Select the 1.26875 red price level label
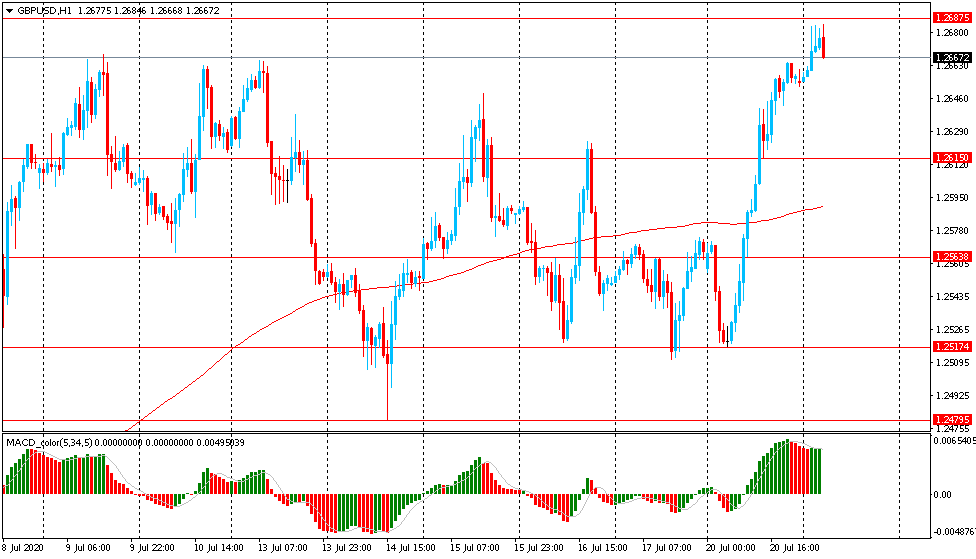 point(952,18)
